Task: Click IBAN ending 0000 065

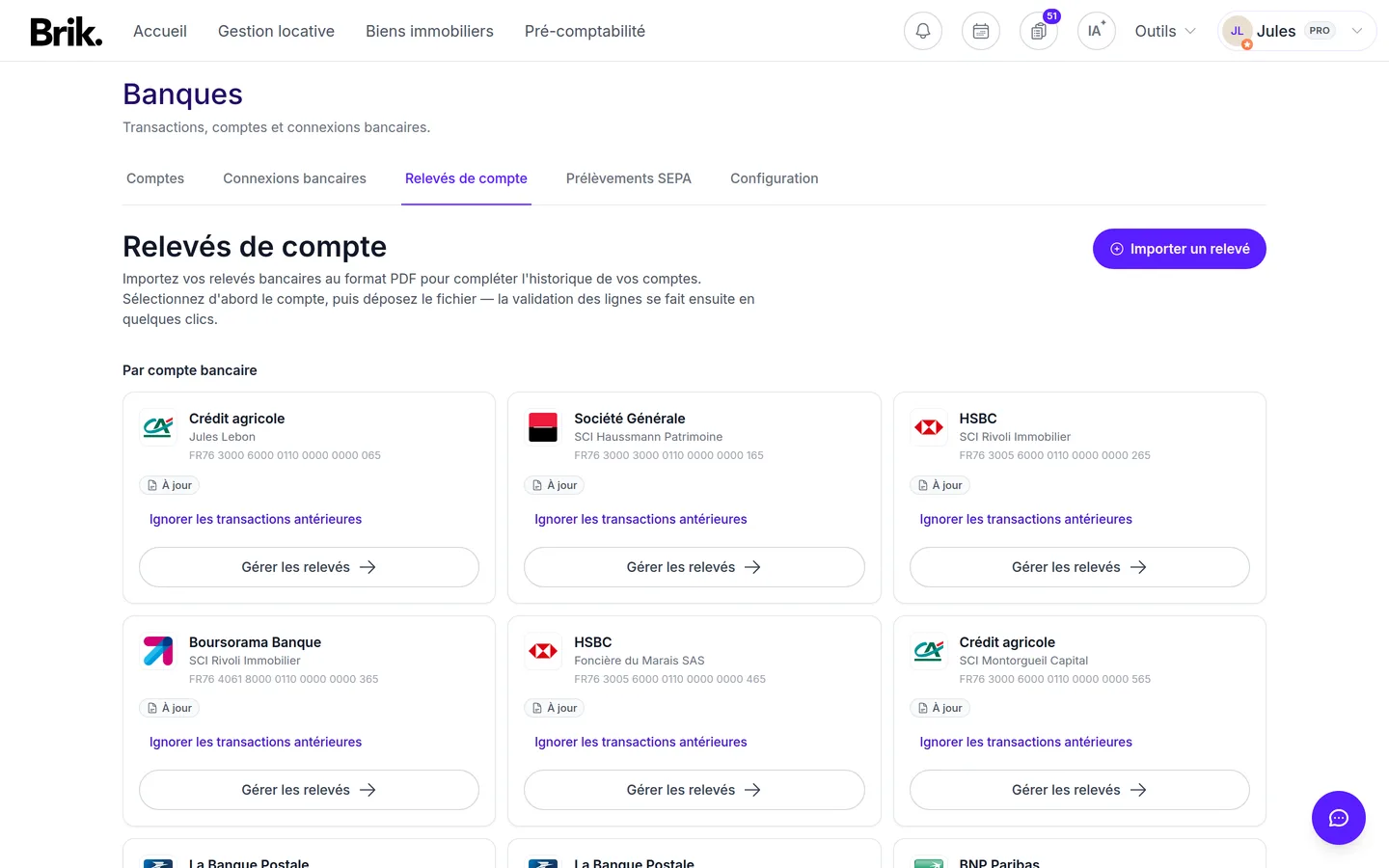Action: [x=285, y=455]
